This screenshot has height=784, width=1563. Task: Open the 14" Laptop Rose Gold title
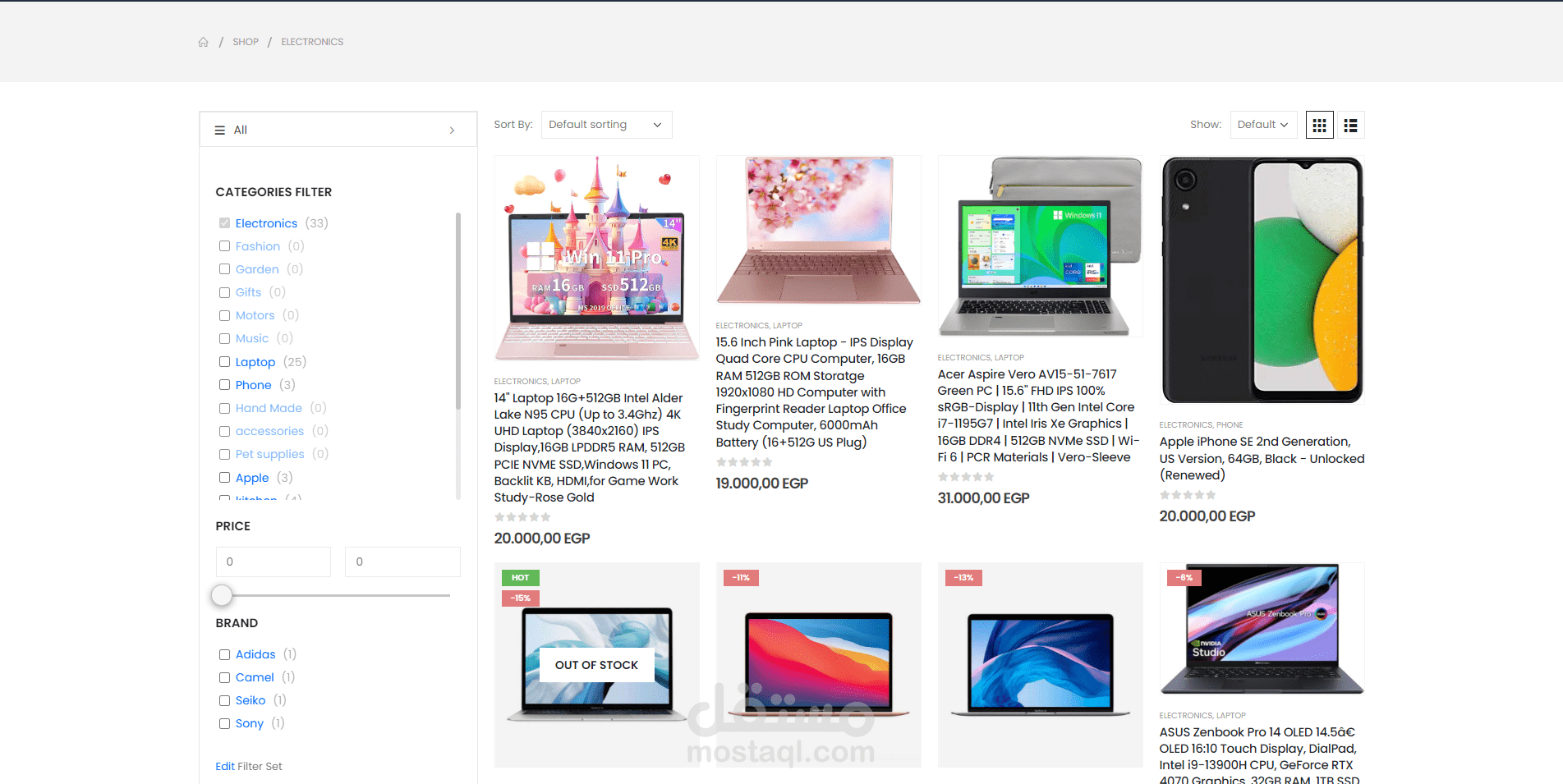click(591, 447)
